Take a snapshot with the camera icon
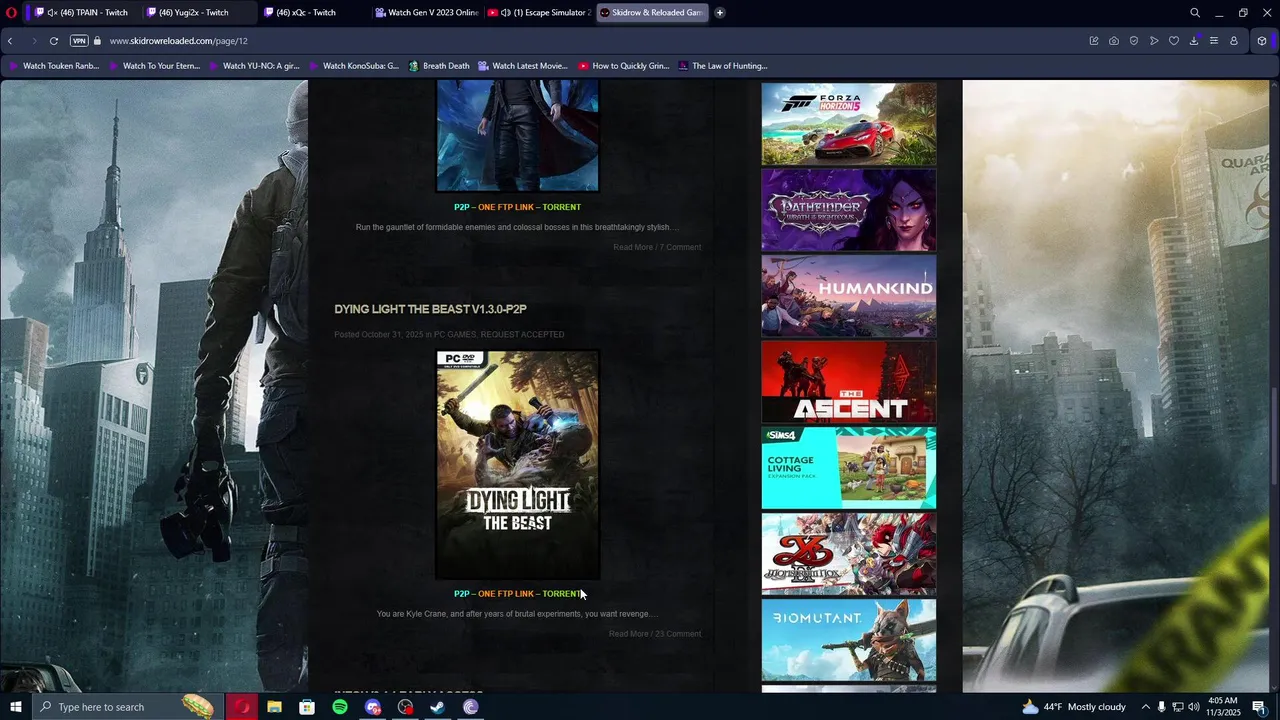1280x720 pixels. [x=1114, y=41]
